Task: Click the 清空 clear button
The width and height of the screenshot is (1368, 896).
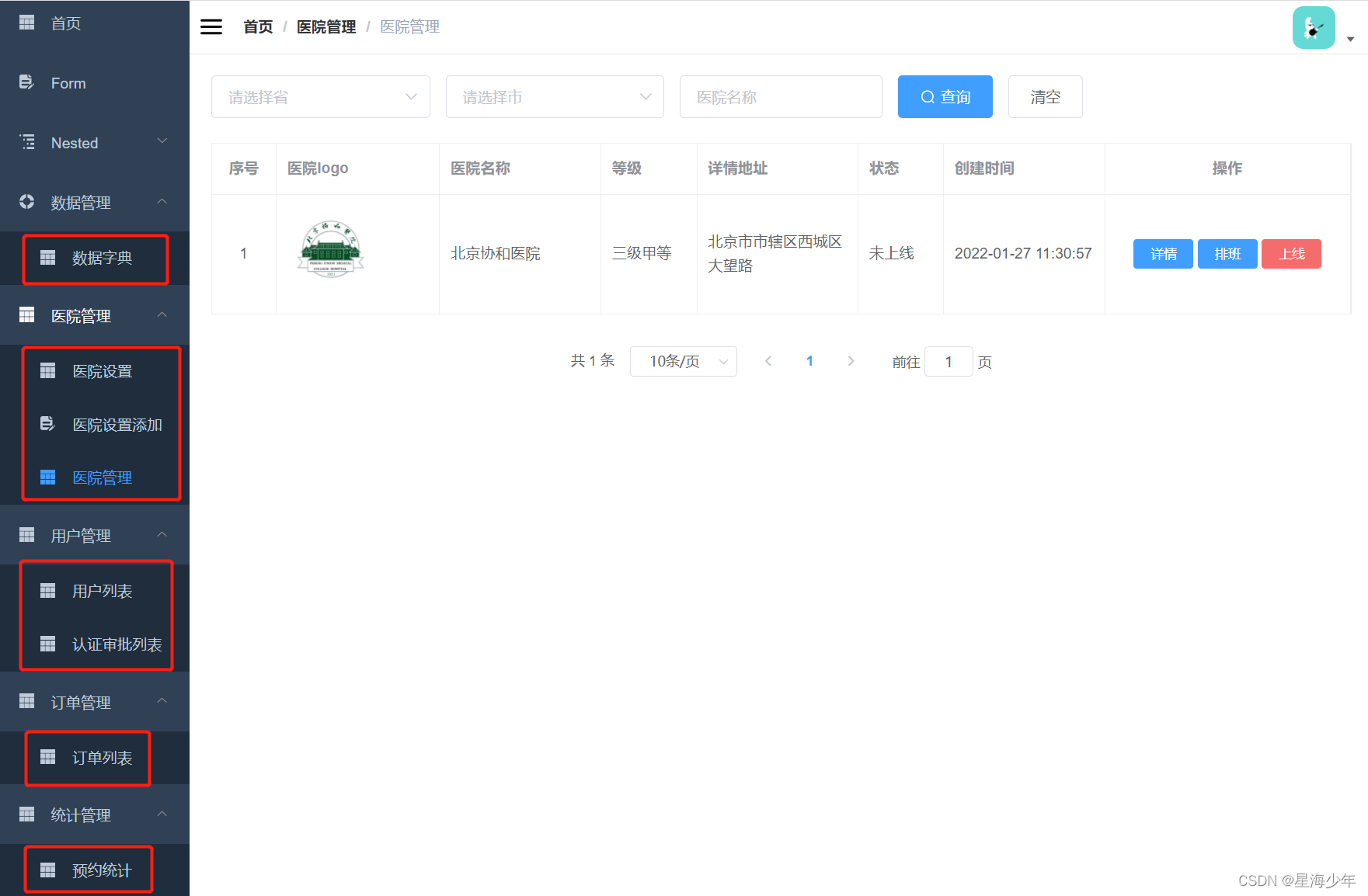Action: coord(1045,97)
